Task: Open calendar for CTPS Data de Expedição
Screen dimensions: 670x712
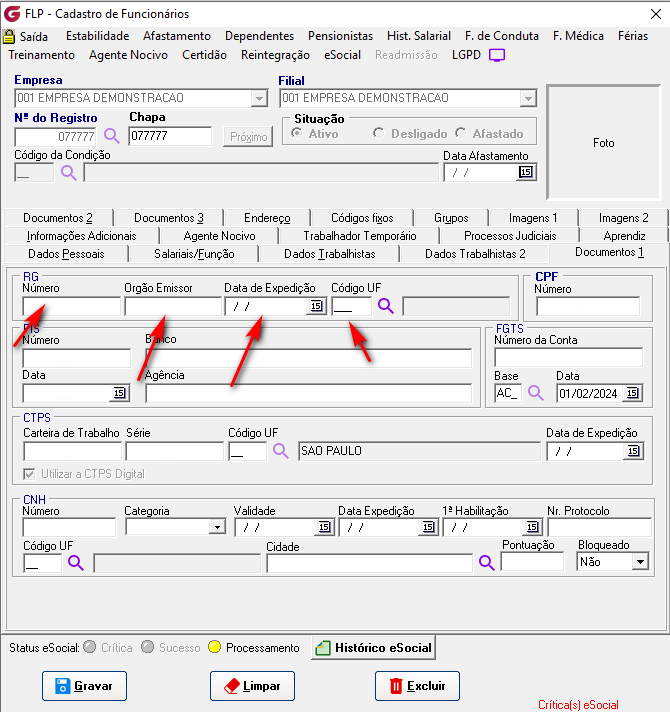Action: coord(634,451)
